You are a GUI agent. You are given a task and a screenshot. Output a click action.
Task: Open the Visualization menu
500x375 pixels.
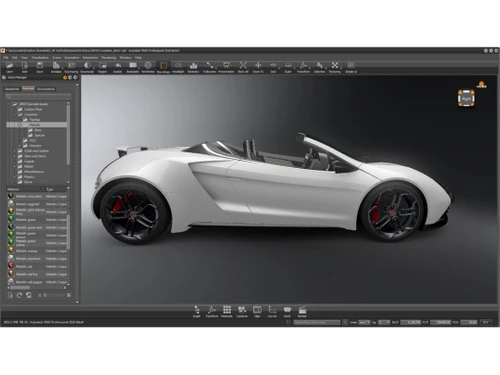40,58
